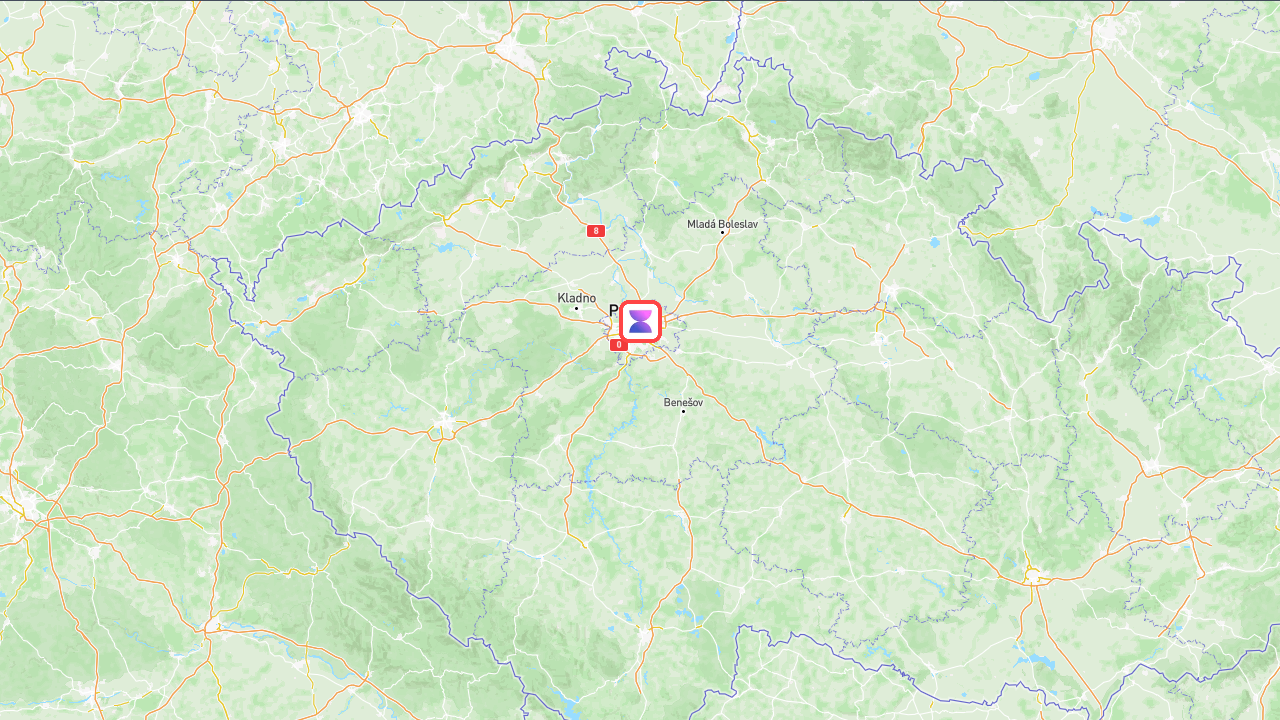Open the Mladá Boleslav city label
This screenshot has width=1280, height=720.
[722, 224]
